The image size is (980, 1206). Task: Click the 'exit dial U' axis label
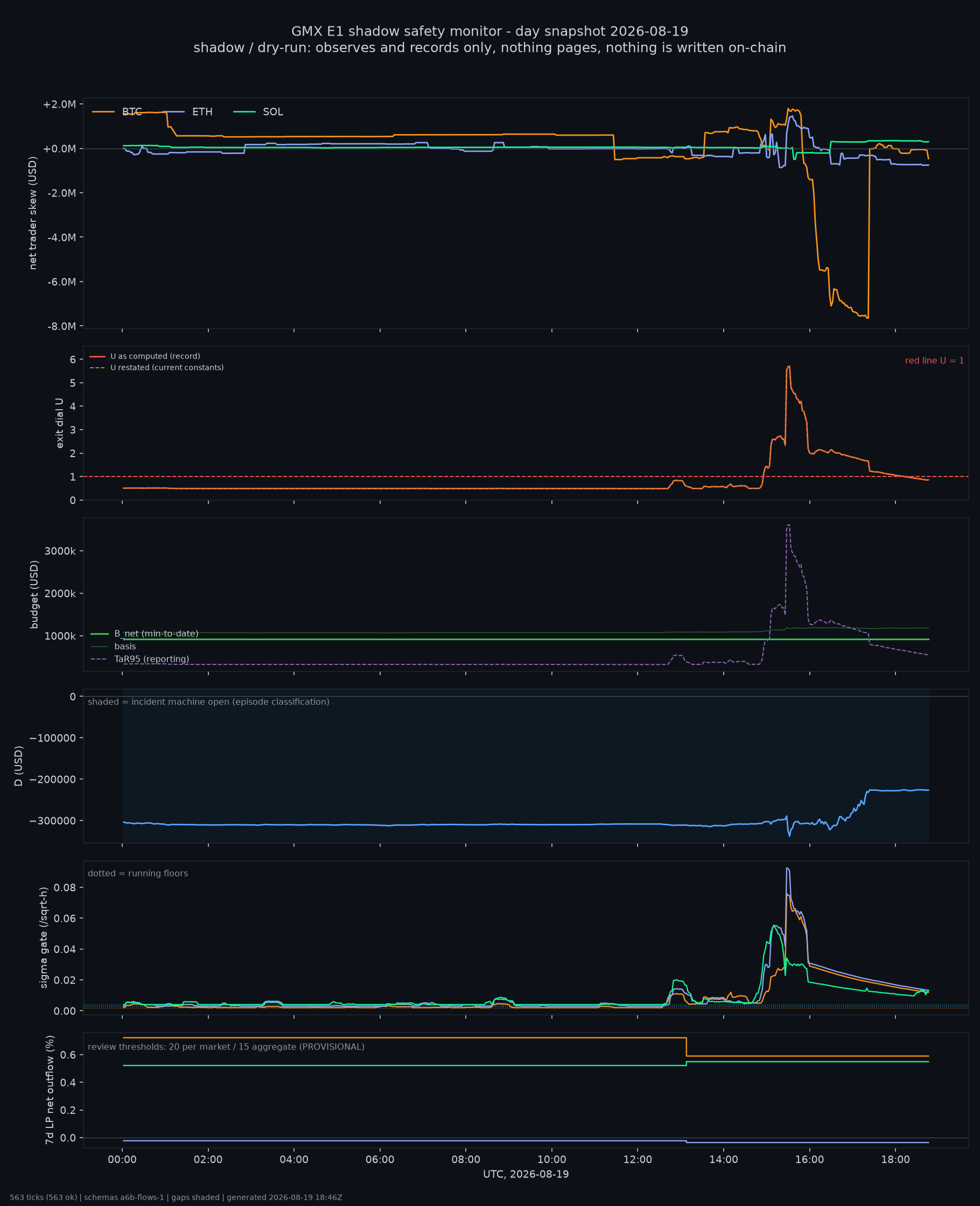coord(60,423)
